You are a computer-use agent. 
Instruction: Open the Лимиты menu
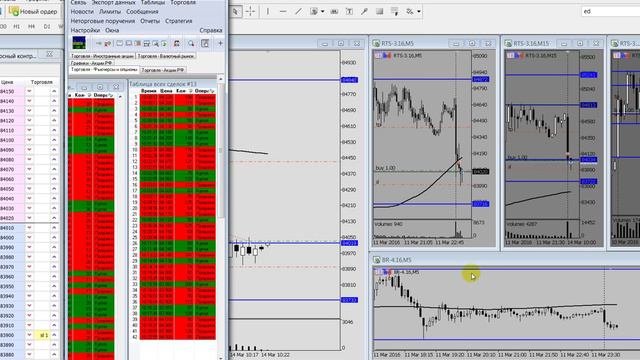pos(110,11)
